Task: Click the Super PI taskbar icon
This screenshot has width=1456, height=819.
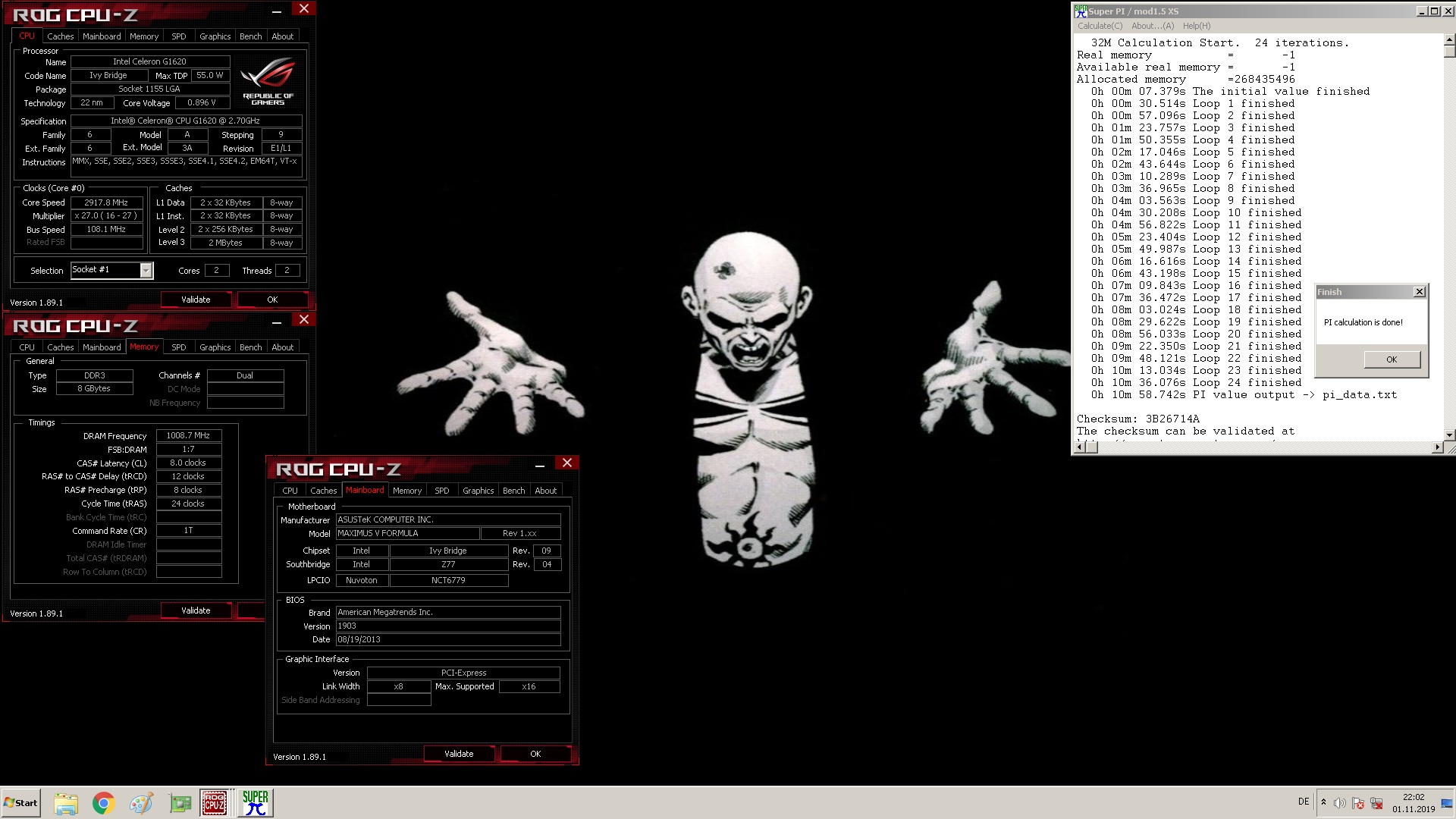Action: pos(256,803)
